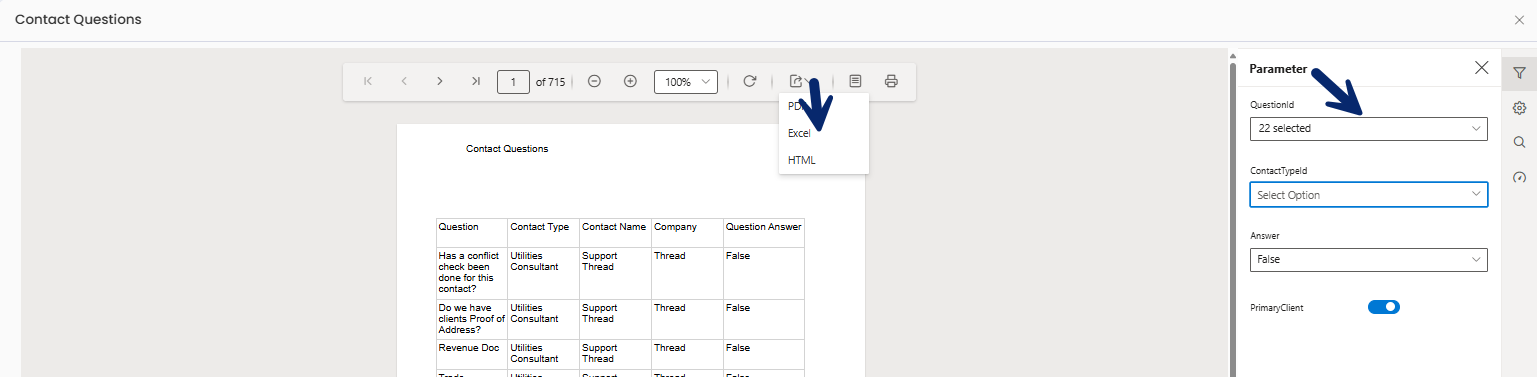This screenshot has height=377, width=1537.
Task: Click the 'Has a conflict check' question cell
Action: (472, 273)
